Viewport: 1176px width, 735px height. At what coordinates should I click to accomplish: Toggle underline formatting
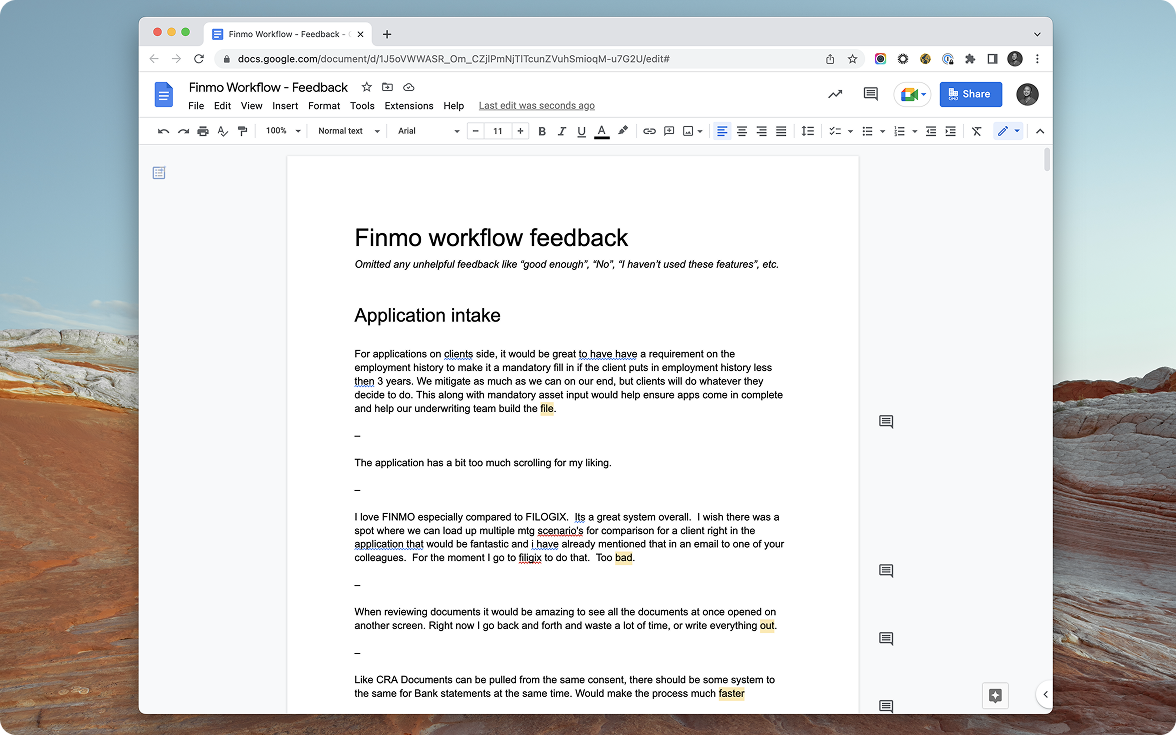(581, 131)
